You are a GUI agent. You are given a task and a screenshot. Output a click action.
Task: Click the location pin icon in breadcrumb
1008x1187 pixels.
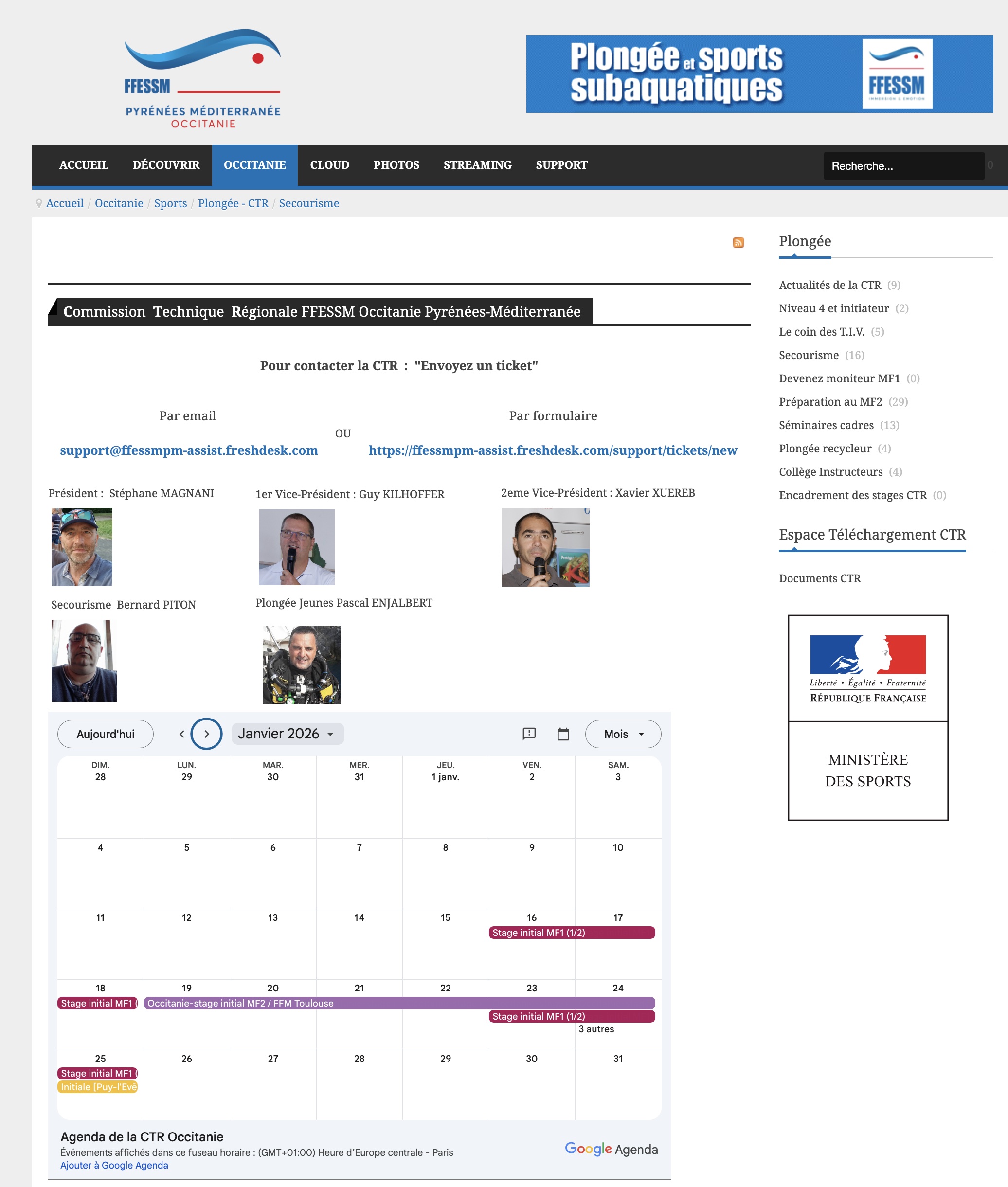pyautogui.click(x=39, y=203)
